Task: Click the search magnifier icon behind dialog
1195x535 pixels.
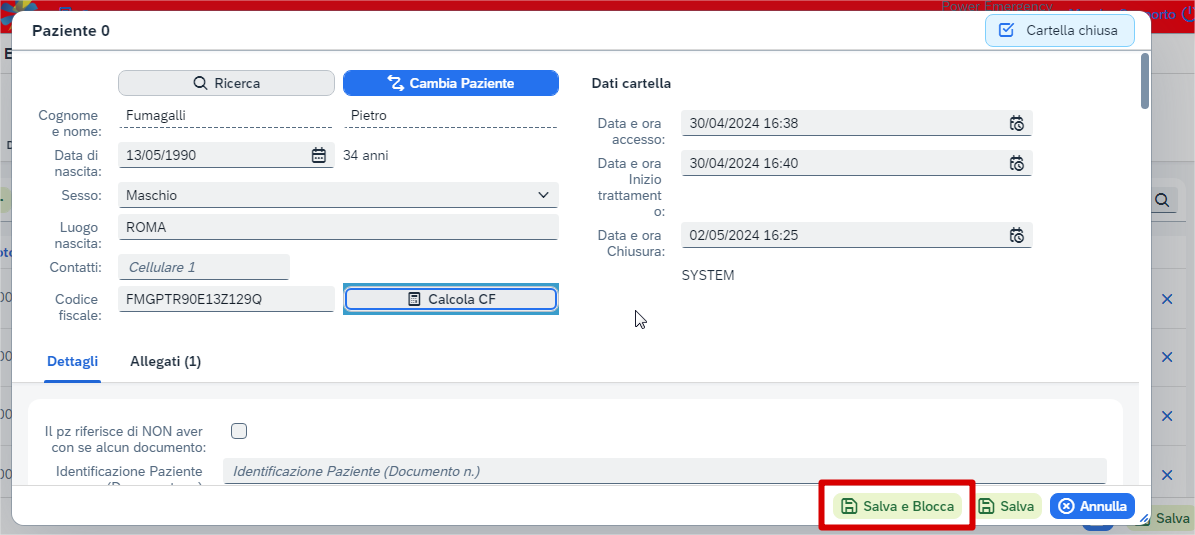Action: tap(1161, 200)
